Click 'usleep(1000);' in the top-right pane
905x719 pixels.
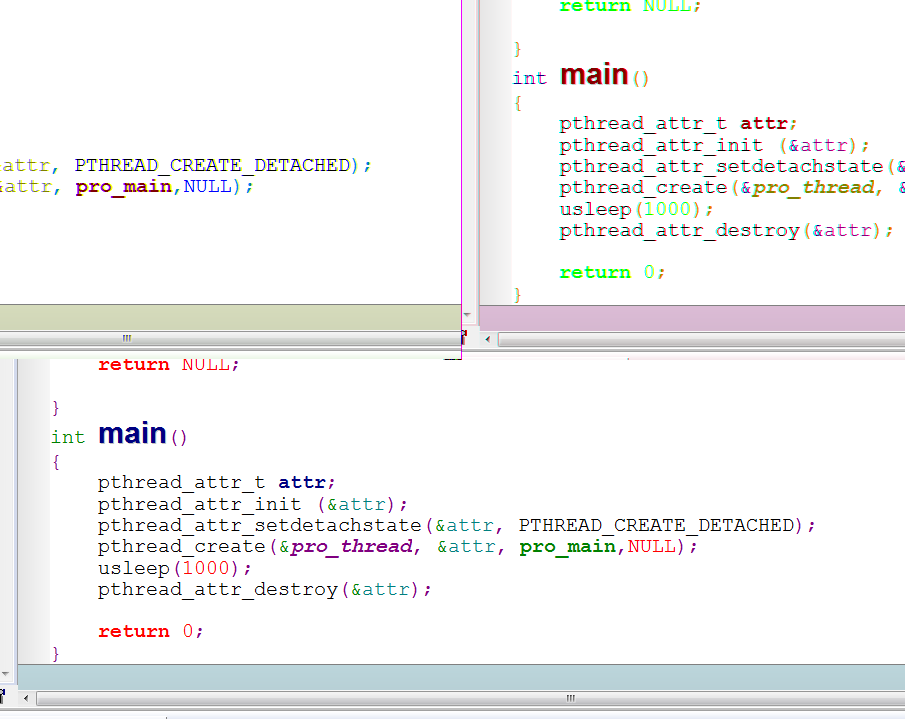tap(637, 209)
